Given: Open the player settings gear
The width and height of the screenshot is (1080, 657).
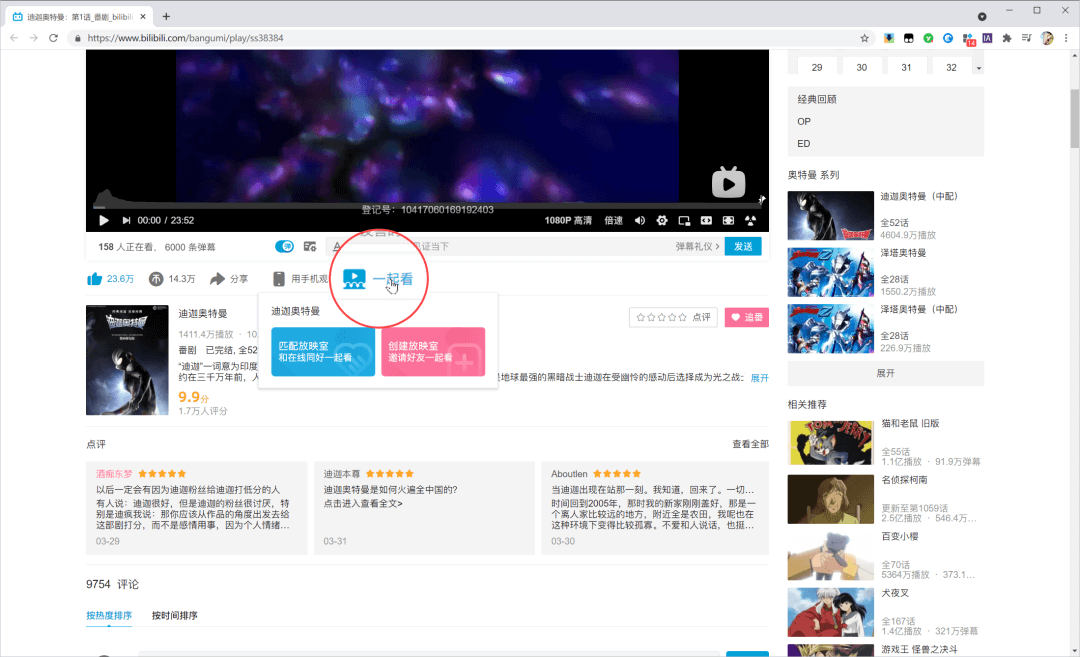Looking at the screenshot, I should [662, 220].
